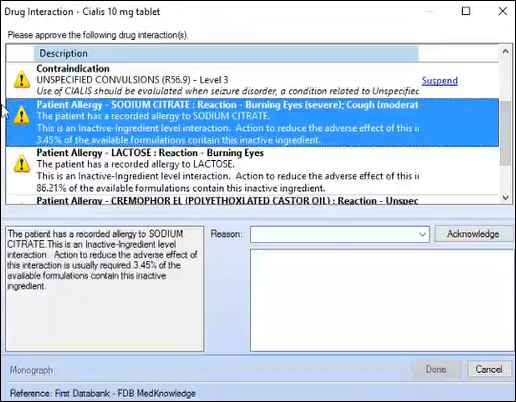Select the Contraindication Unspecified Convulsions row

coord(252,80)
